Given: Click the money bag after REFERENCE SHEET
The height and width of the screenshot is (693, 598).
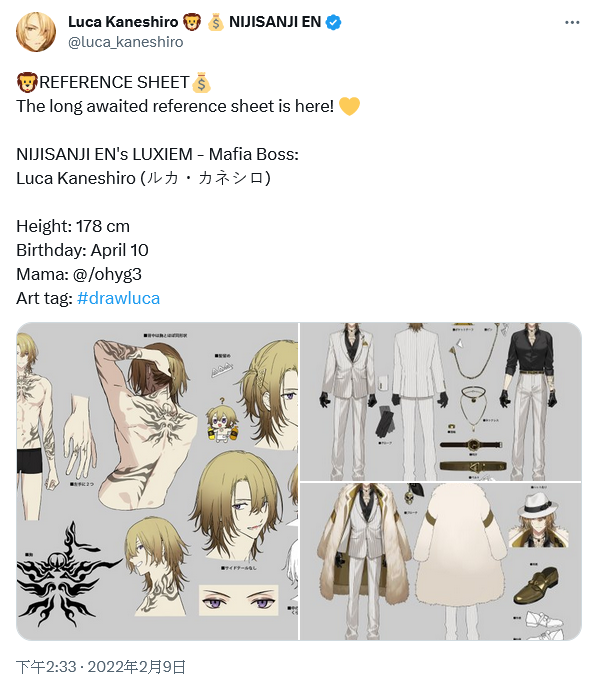Looking at the screenshot, I should 201,82.
